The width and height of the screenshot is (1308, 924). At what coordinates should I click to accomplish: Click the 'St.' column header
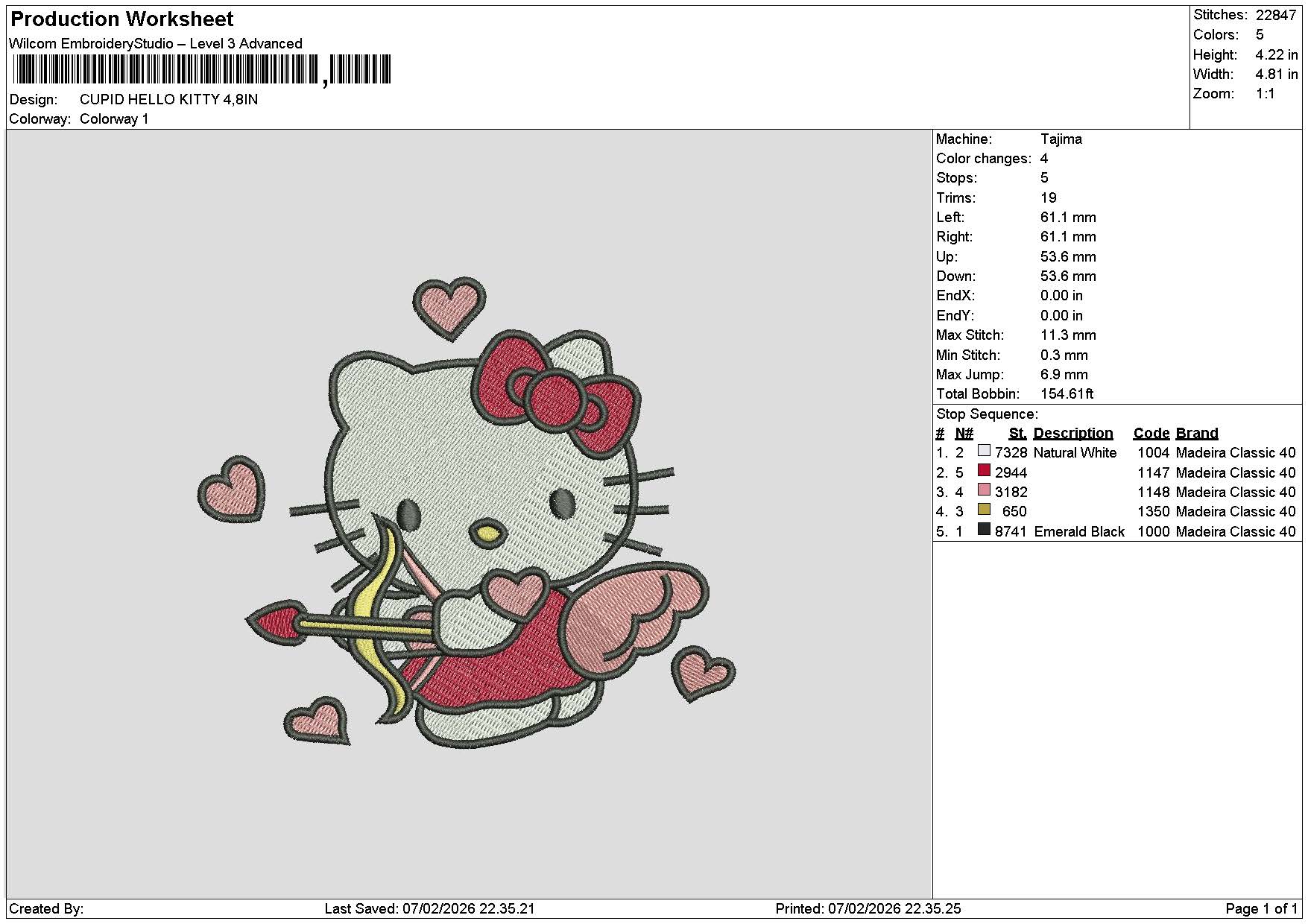point(1018,434)
